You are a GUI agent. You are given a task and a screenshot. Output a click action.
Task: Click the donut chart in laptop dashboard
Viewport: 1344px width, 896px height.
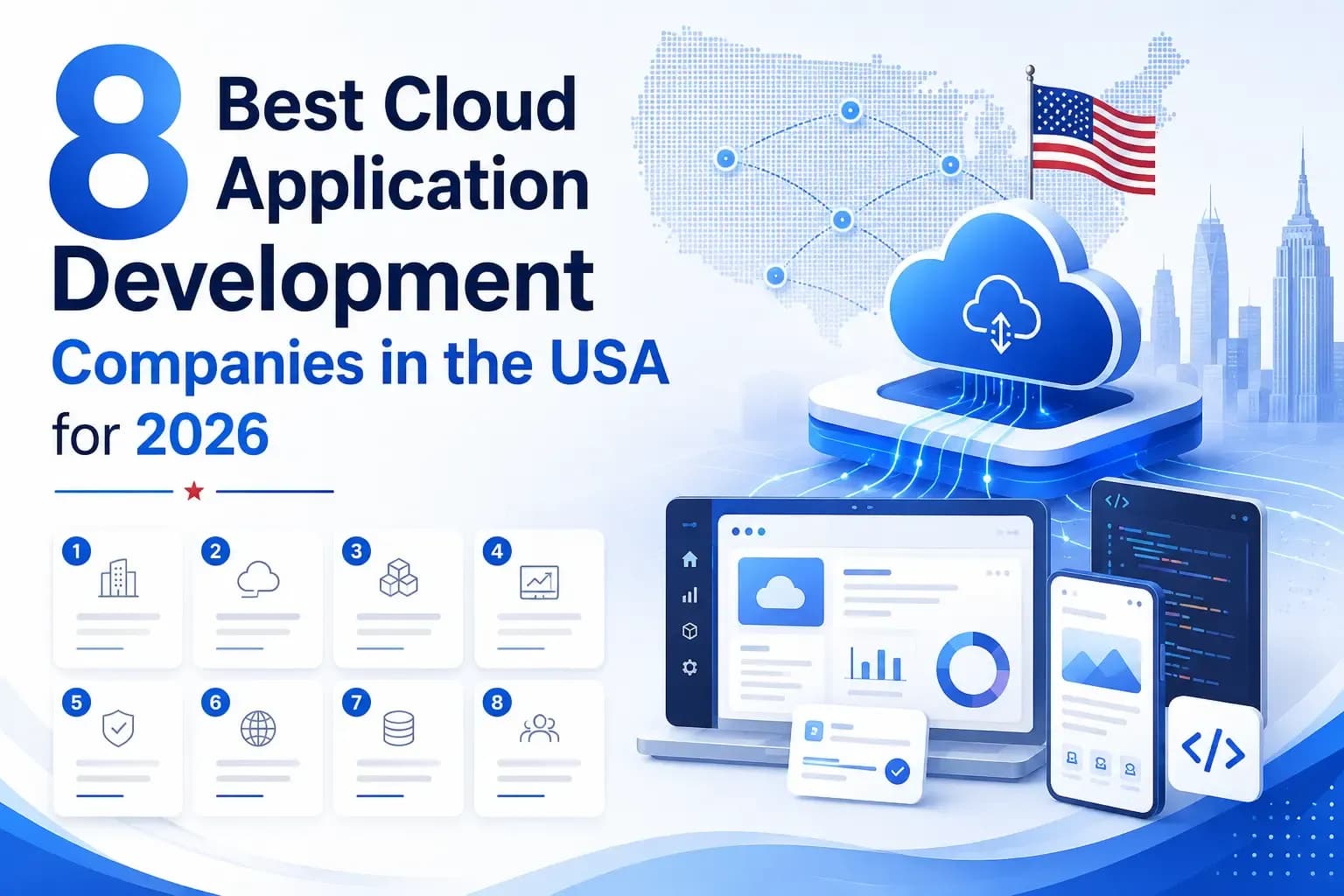pos(972,669)
